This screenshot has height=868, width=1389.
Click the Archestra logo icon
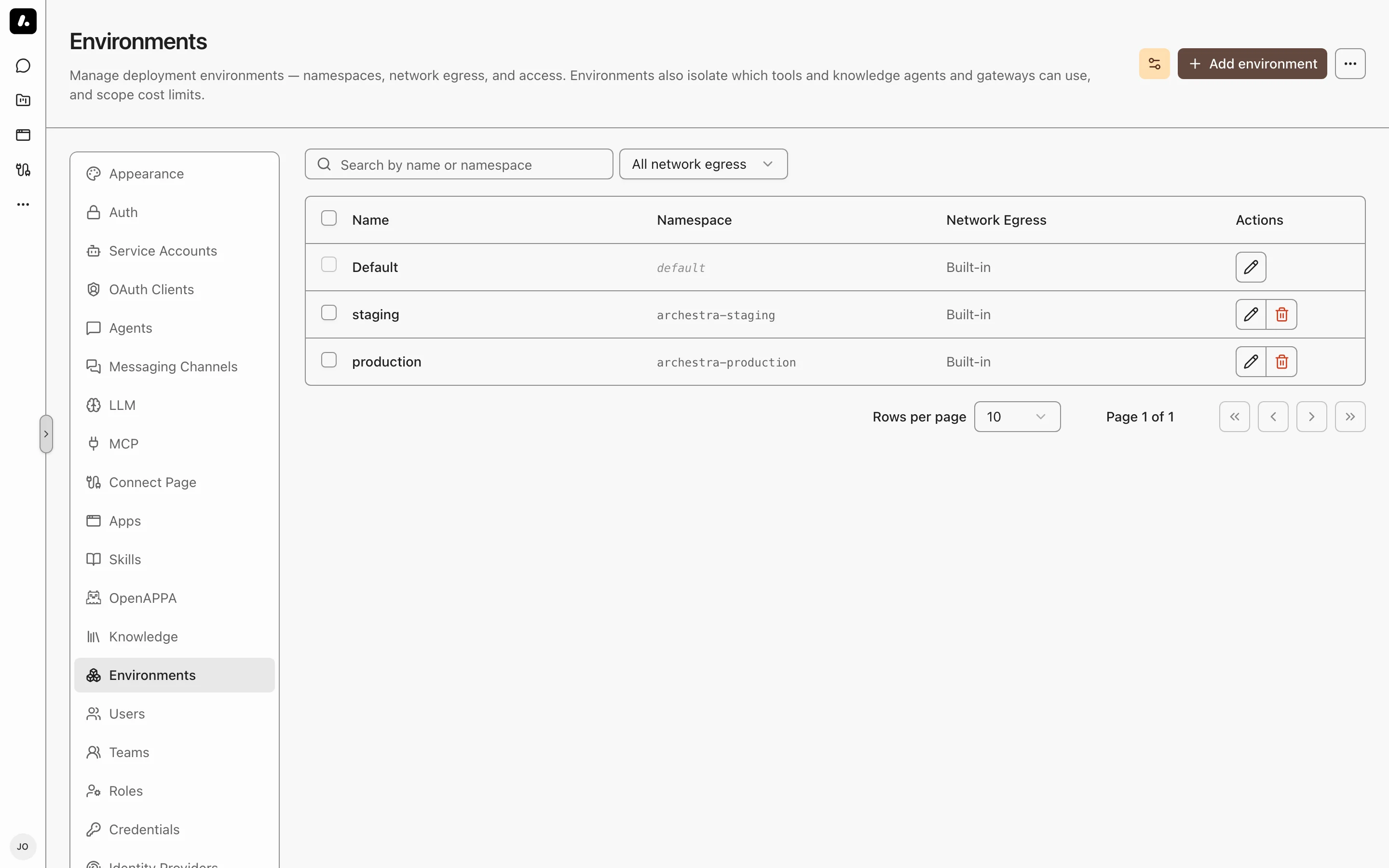[23, 21]
